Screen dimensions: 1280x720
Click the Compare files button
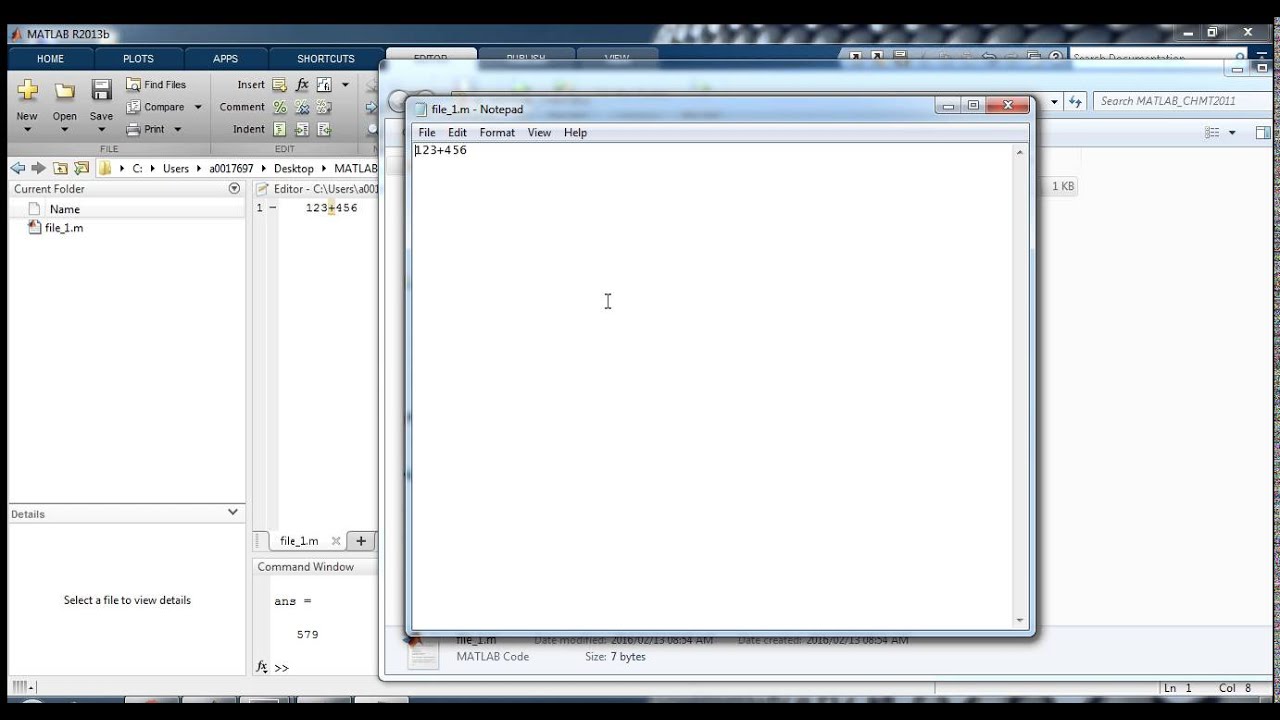(x=155, y=107)
